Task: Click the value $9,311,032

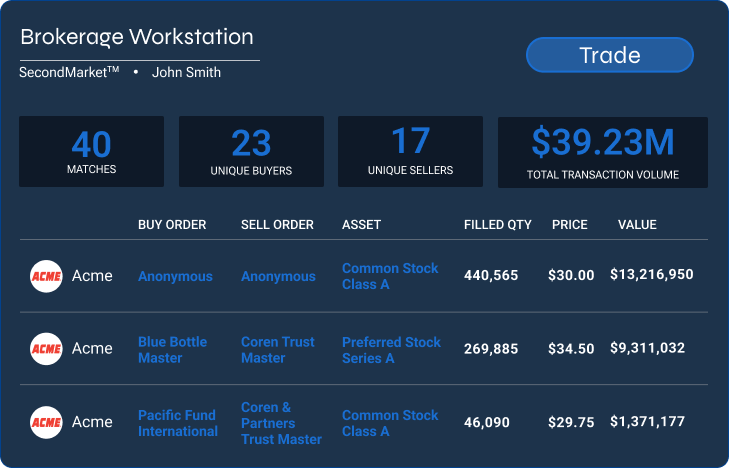Action: pos(647,348)
